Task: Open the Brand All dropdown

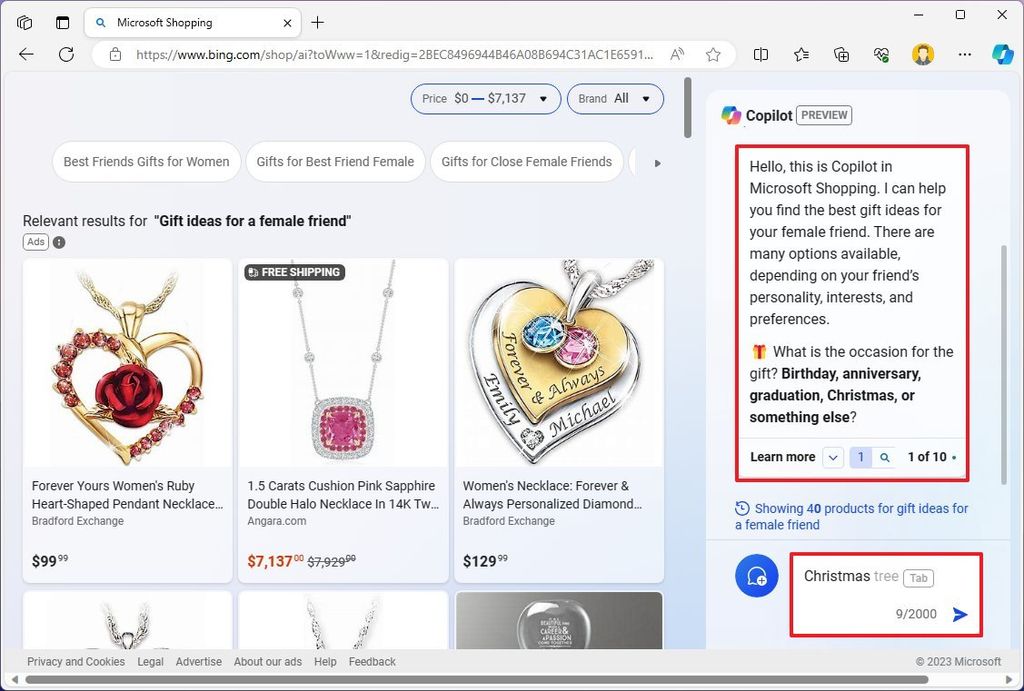Action: tap(615, 99)
